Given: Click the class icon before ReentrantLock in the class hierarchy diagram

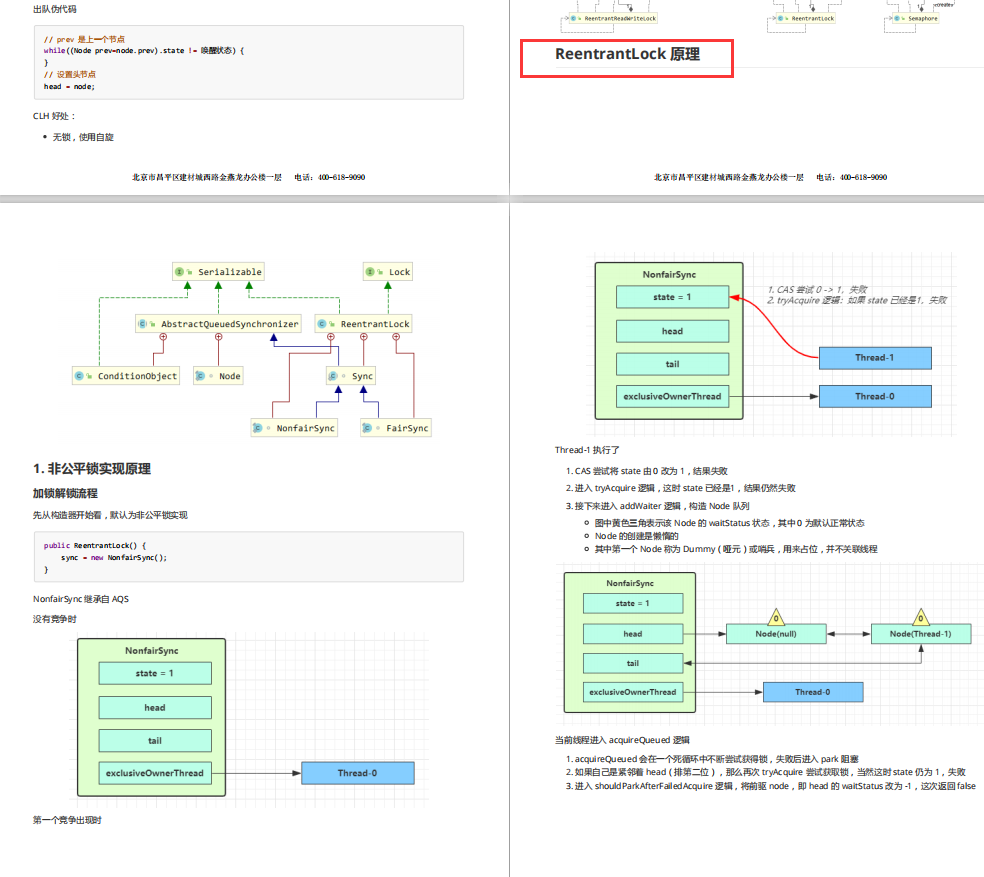Looking at the screenshot, I should [322, 324].
